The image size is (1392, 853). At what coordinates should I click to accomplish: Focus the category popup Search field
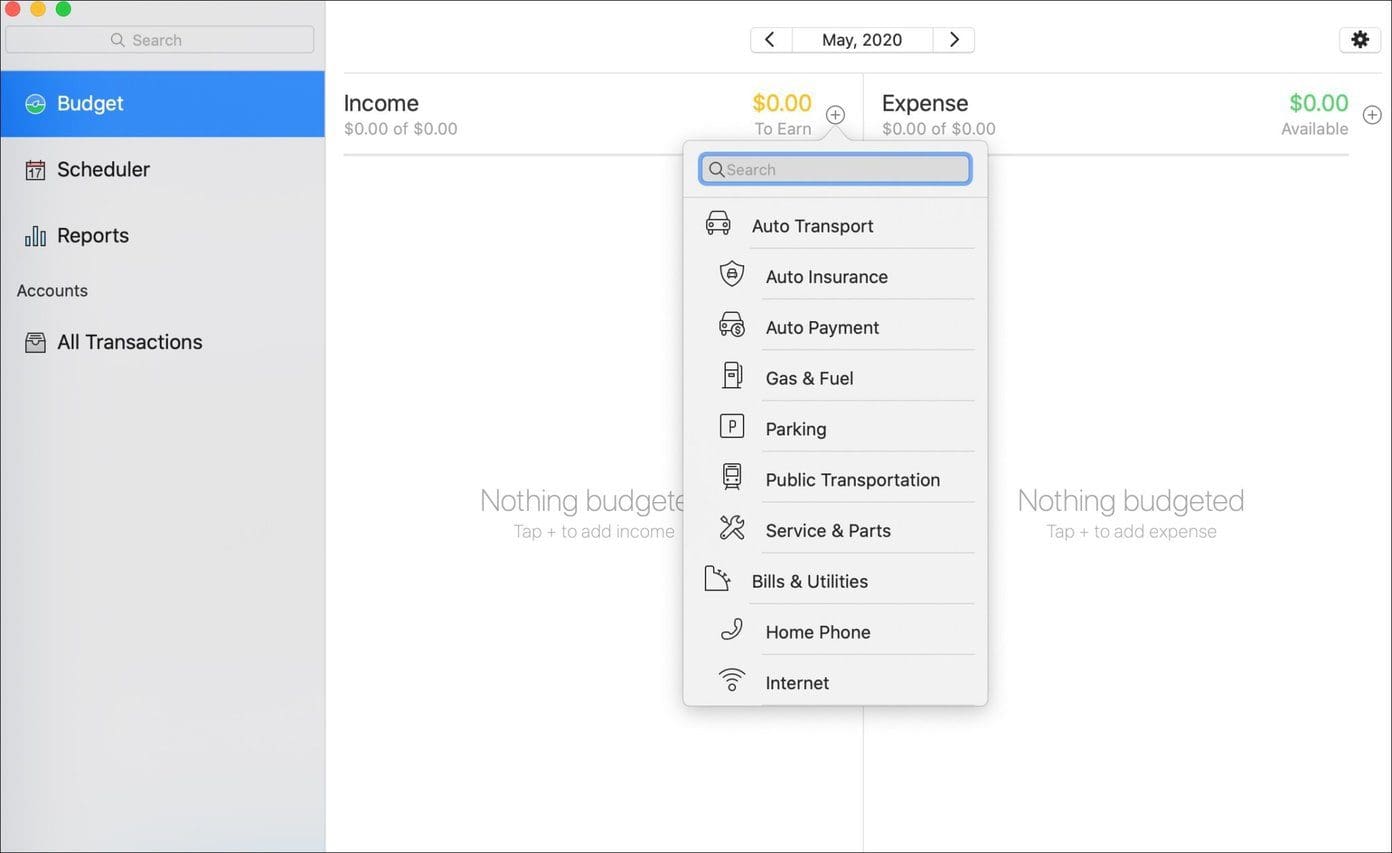pos(835,169)
